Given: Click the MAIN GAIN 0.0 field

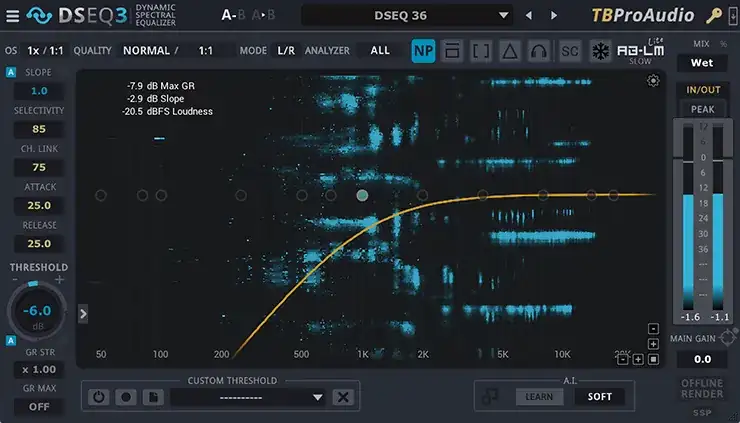Looking at the screenshot, I should pos(702,359).
